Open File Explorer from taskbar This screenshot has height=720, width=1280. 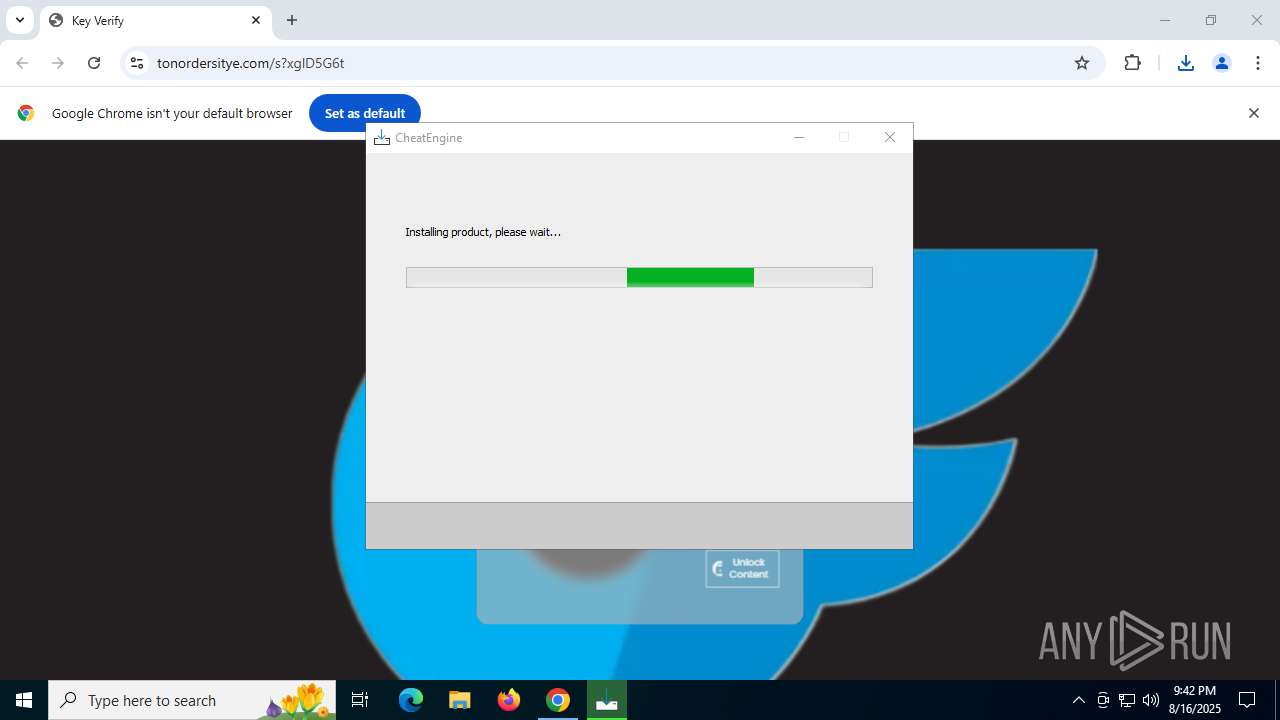(460, 700)
